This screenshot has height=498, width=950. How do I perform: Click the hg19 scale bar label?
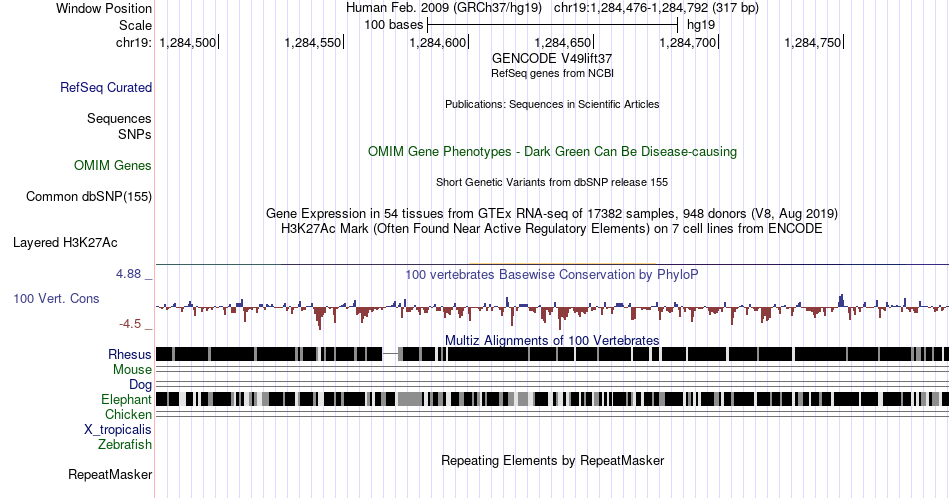701,25
